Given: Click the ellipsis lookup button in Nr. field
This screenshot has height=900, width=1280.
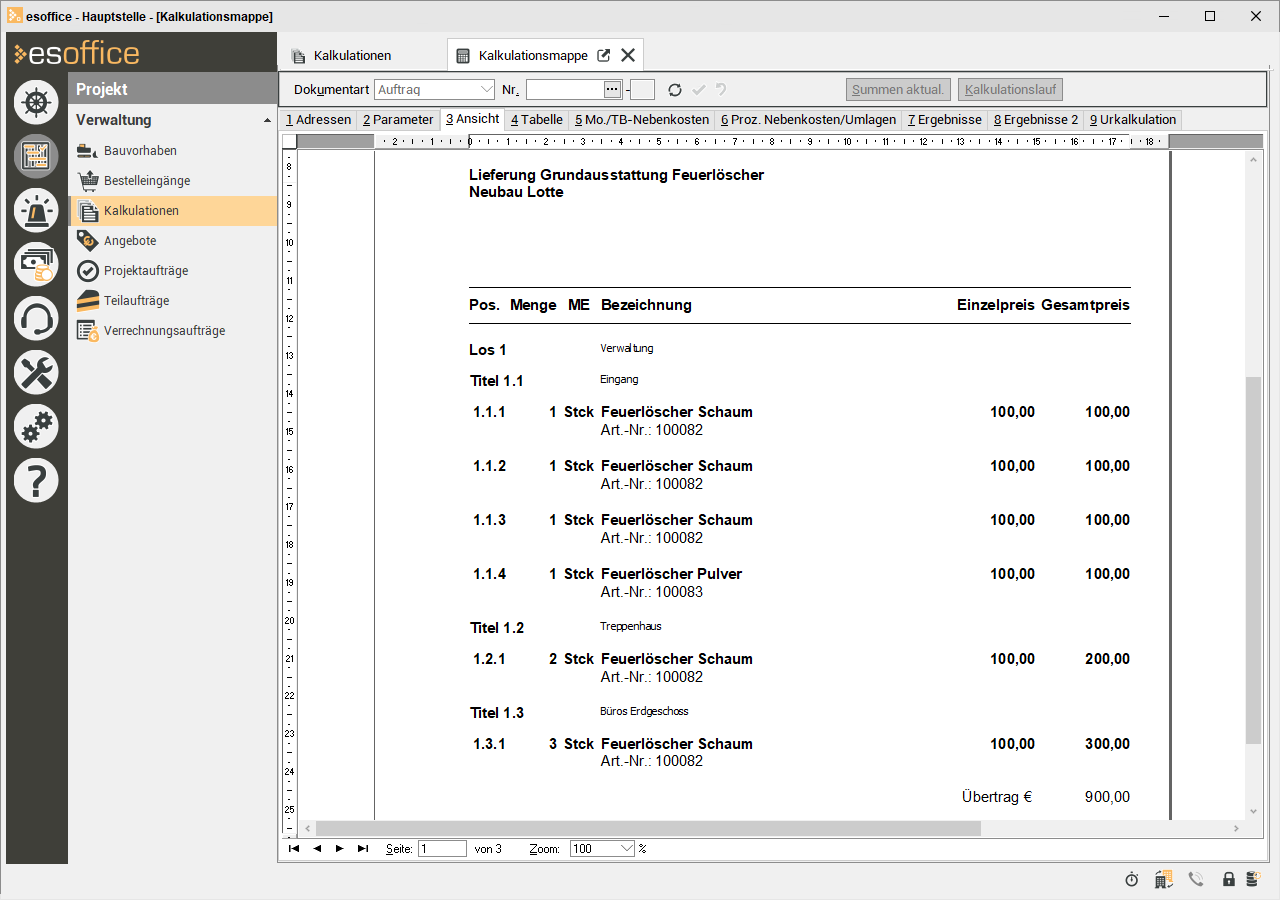Looking at the screenshot, I should (x=612, y=90).
